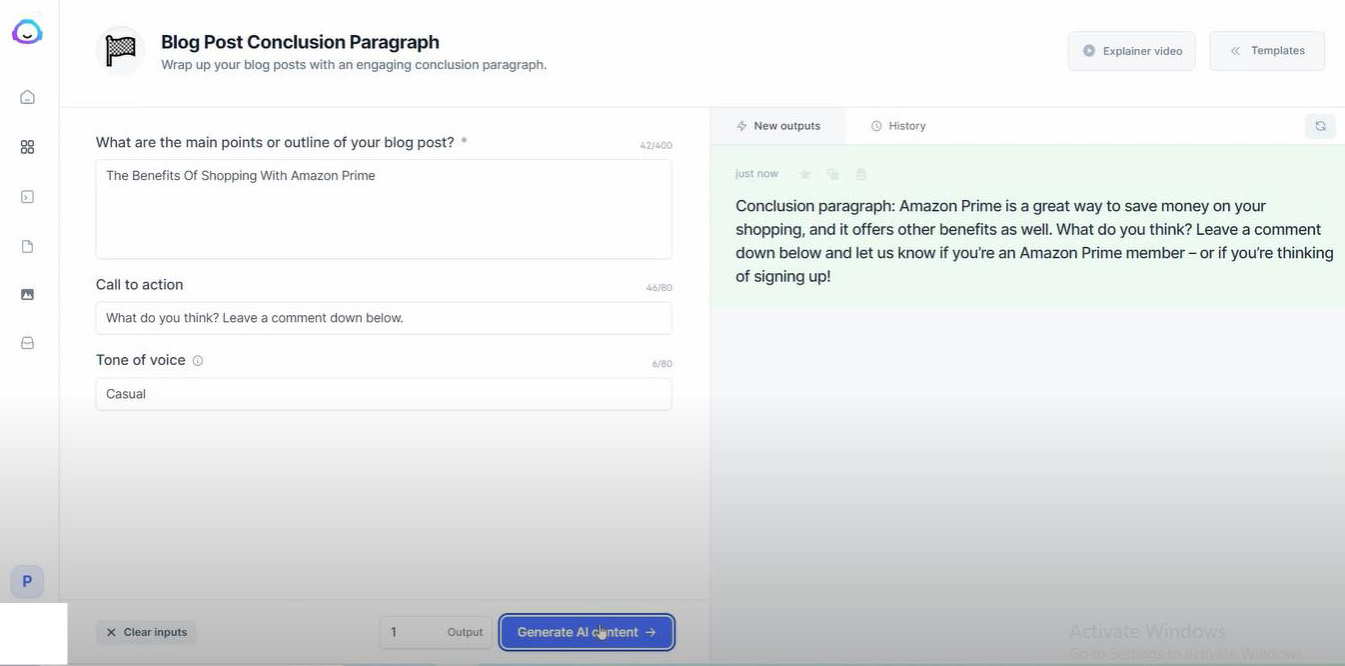Clear inputs using the Clear inputs button
The image size is (1345, 666).
tap(146, 632)
